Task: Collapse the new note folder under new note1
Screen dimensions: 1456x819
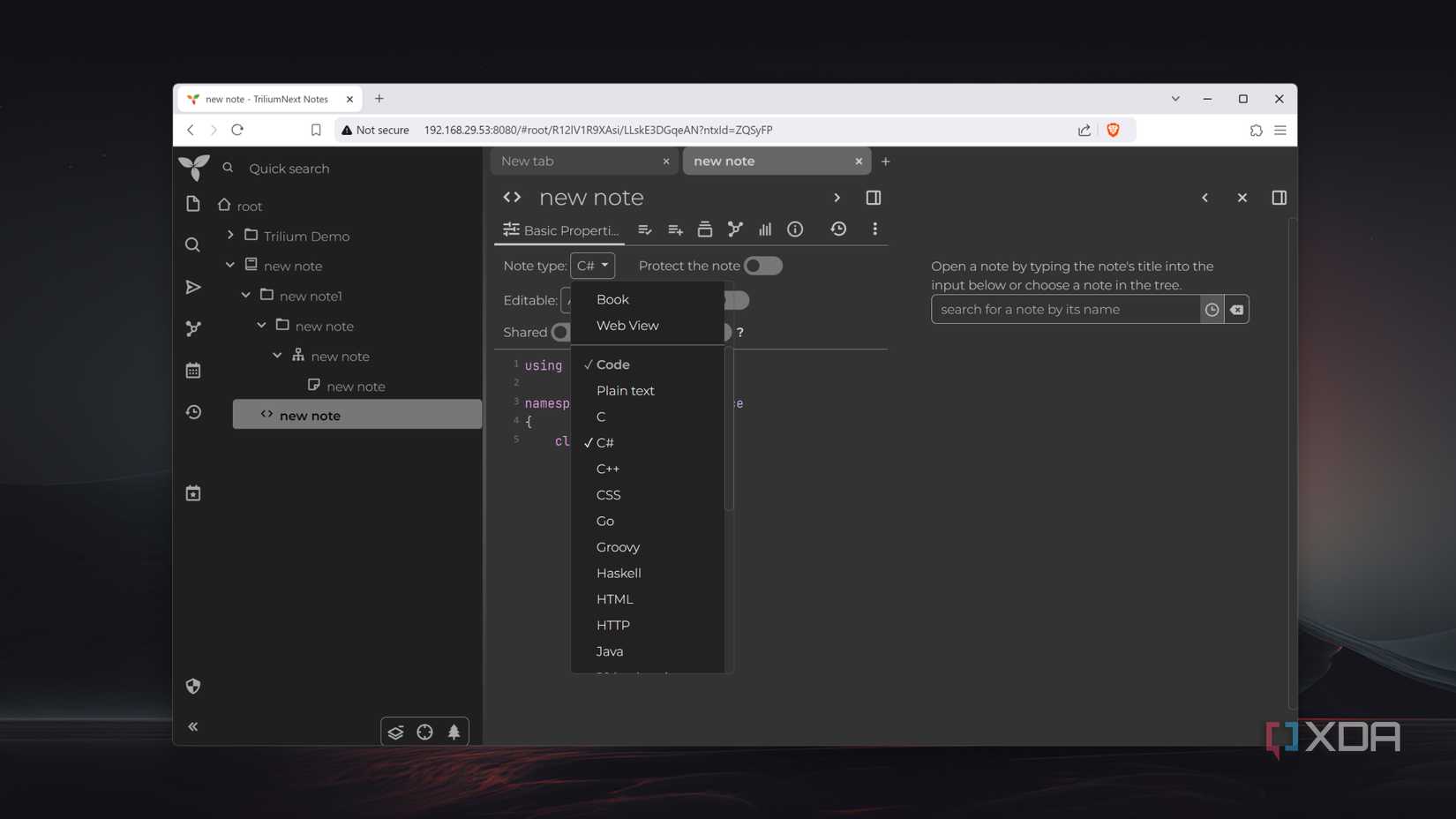Action: [262, 325]
